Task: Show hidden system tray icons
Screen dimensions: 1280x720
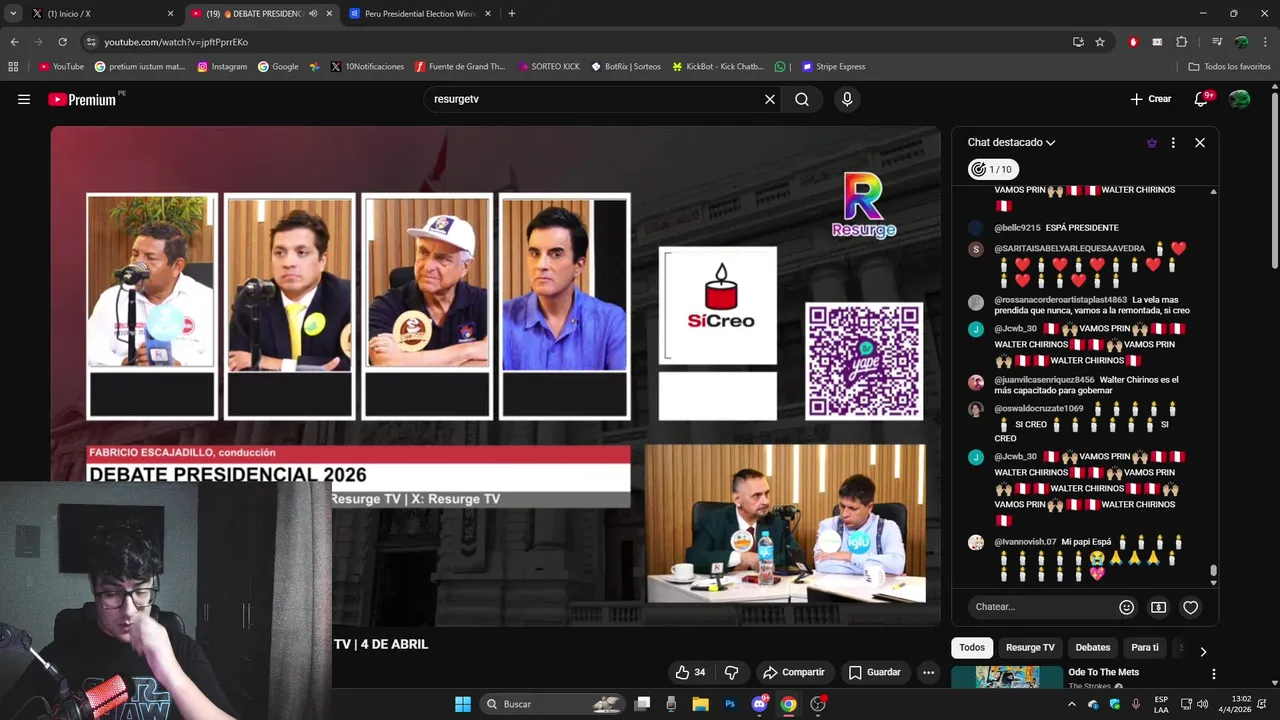Action: 1072,704
